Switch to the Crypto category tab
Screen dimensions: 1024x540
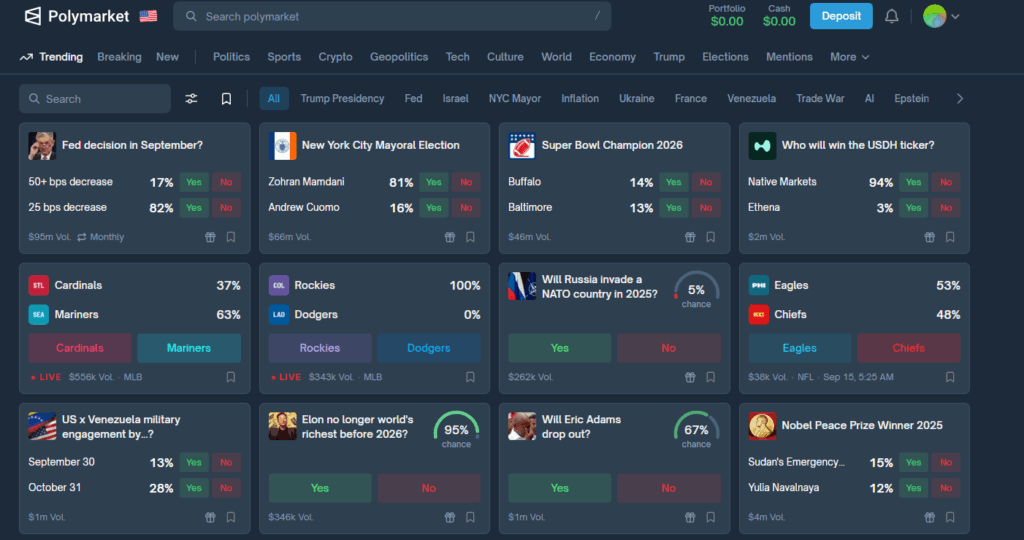coord(335,57)
